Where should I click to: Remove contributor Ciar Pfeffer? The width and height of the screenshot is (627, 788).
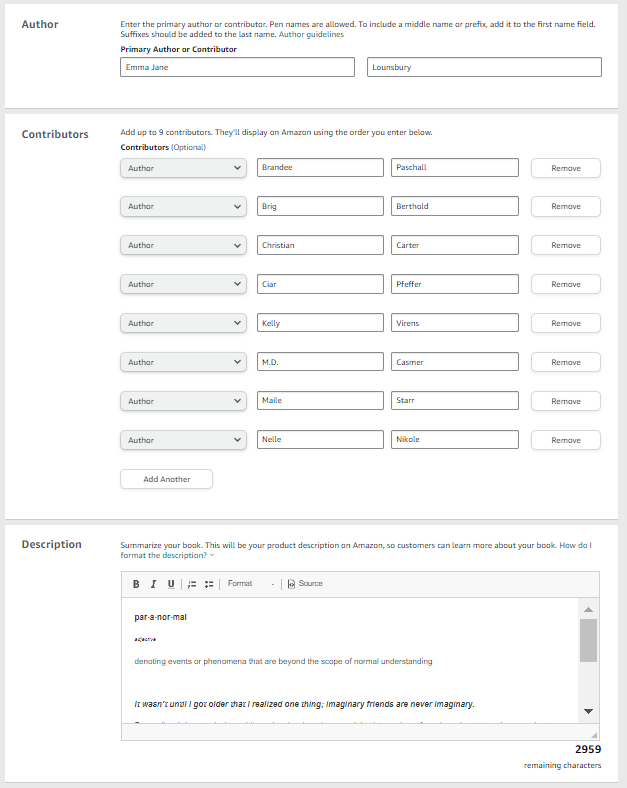tap(566, 284)
